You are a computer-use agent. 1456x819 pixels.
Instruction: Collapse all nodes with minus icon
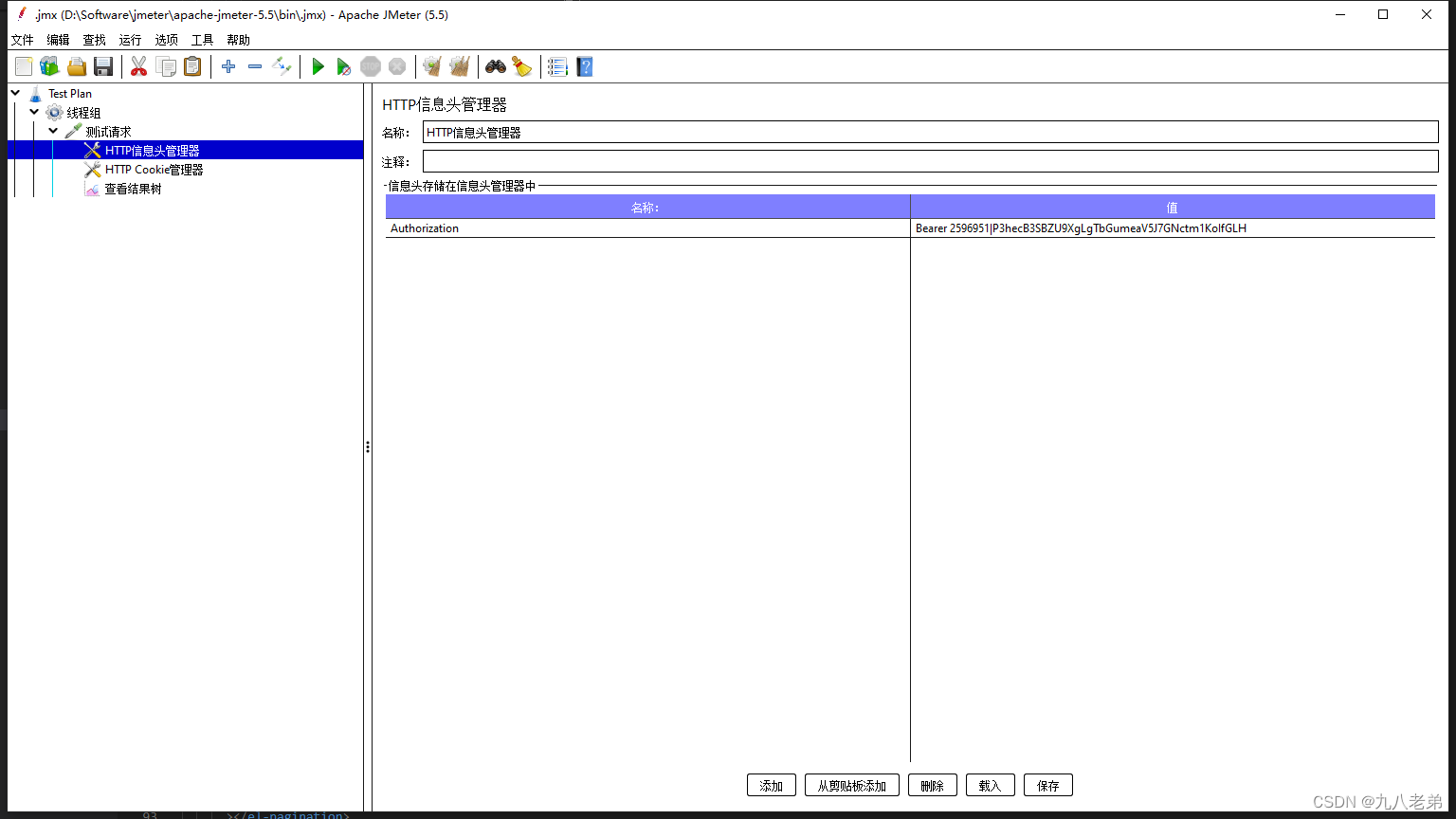(255, 66)
